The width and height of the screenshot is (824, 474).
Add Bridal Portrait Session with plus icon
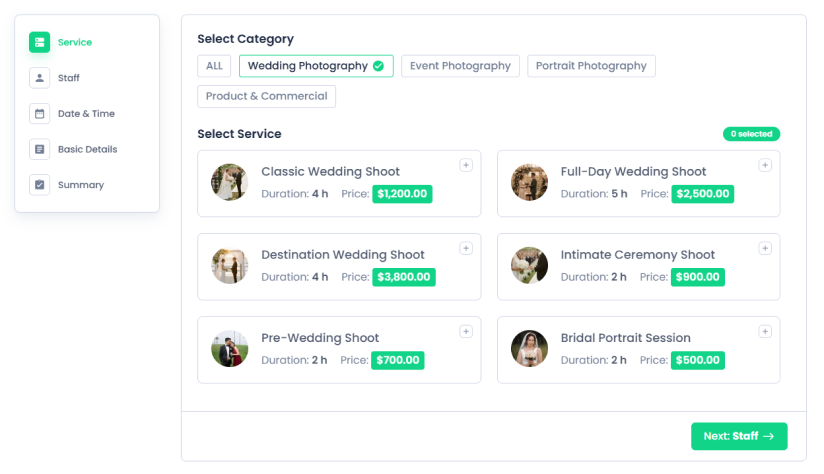(765, 331)
